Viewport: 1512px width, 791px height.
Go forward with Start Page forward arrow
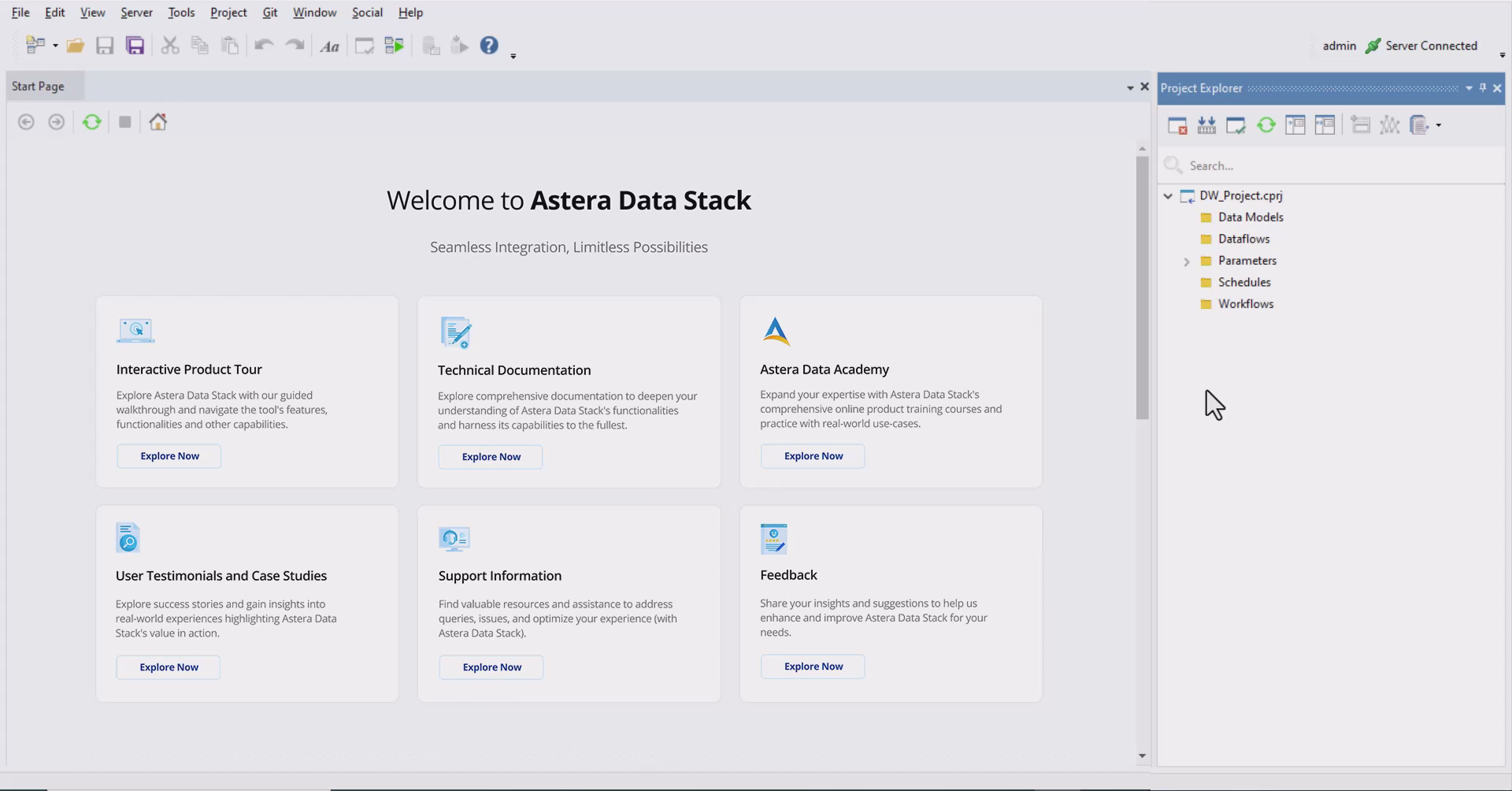(x=56, y=122)
